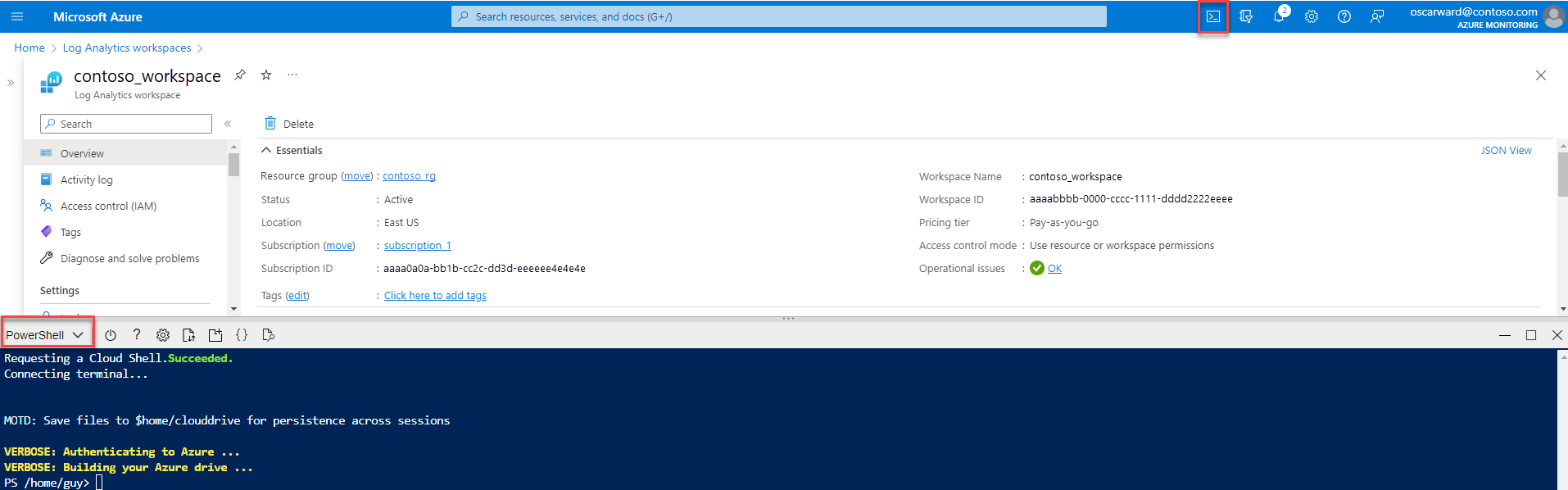
Task: Click the global search resources bar
Action: (778, 16)
